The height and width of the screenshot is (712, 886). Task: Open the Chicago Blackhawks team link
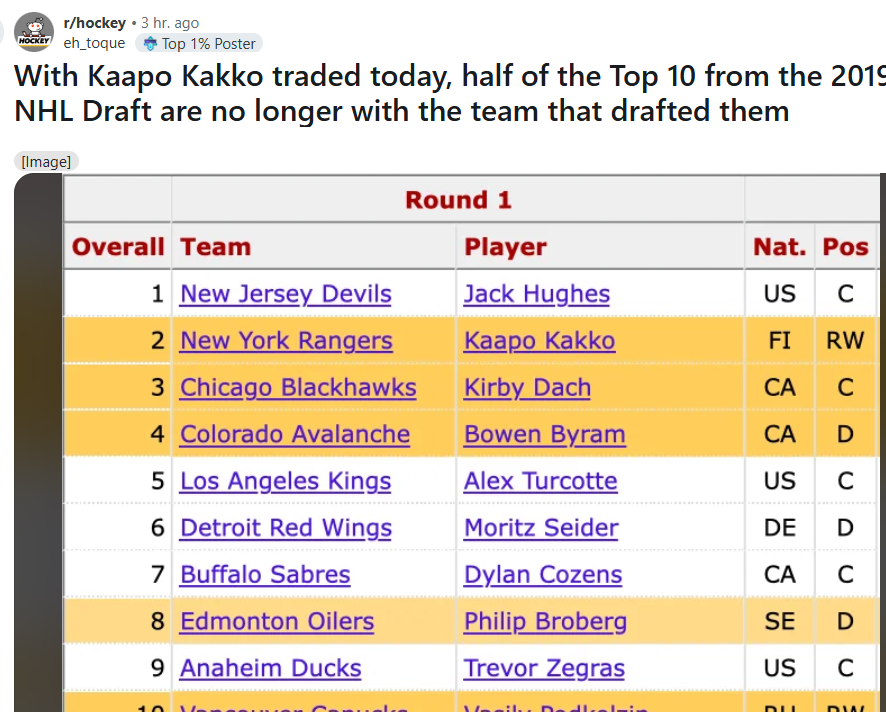click(298, 388)
